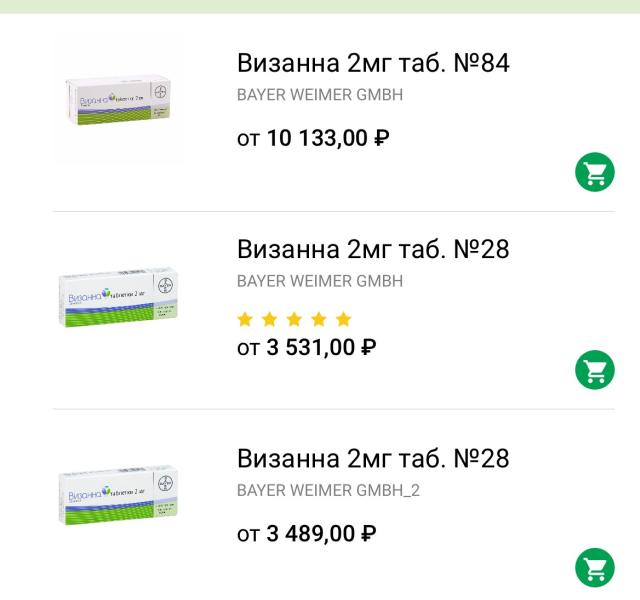Add Визанна №84 to cart
Screen dimensions: 640x600
point(595,172)
